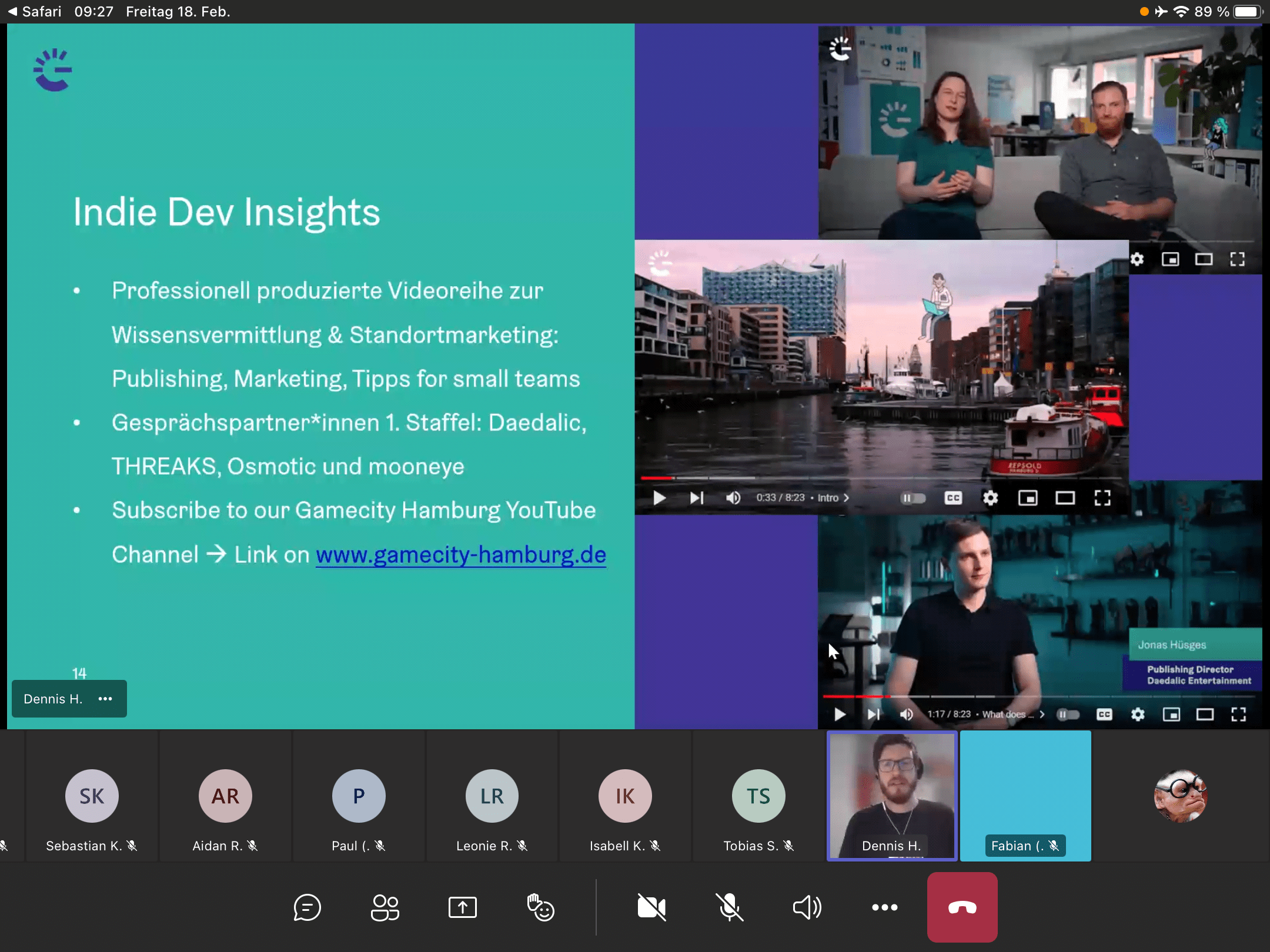Screen dimensions: 1270x952
Task: Tap the airplane mode icon in status bar
Action: point(1161,12)
